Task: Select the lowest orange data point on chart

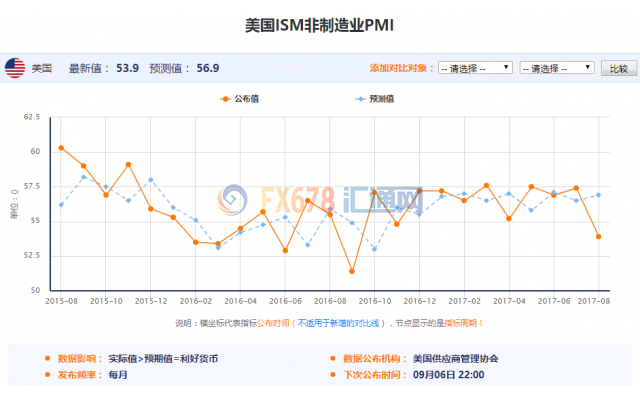Action: point(352,271)
